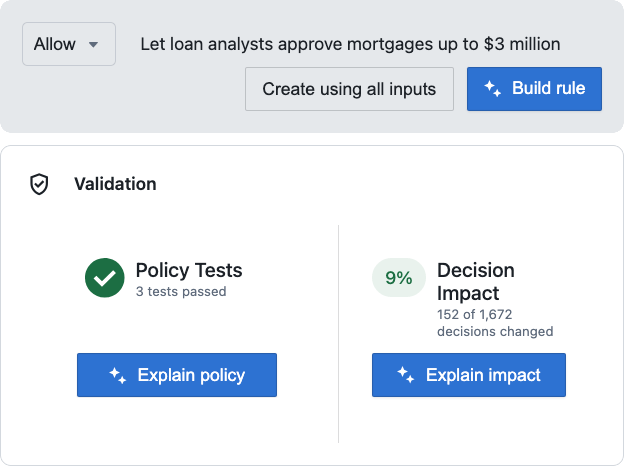The image size is (624, 466).
Task: Click the 3 tests passed text
Action: click(181, 291)
